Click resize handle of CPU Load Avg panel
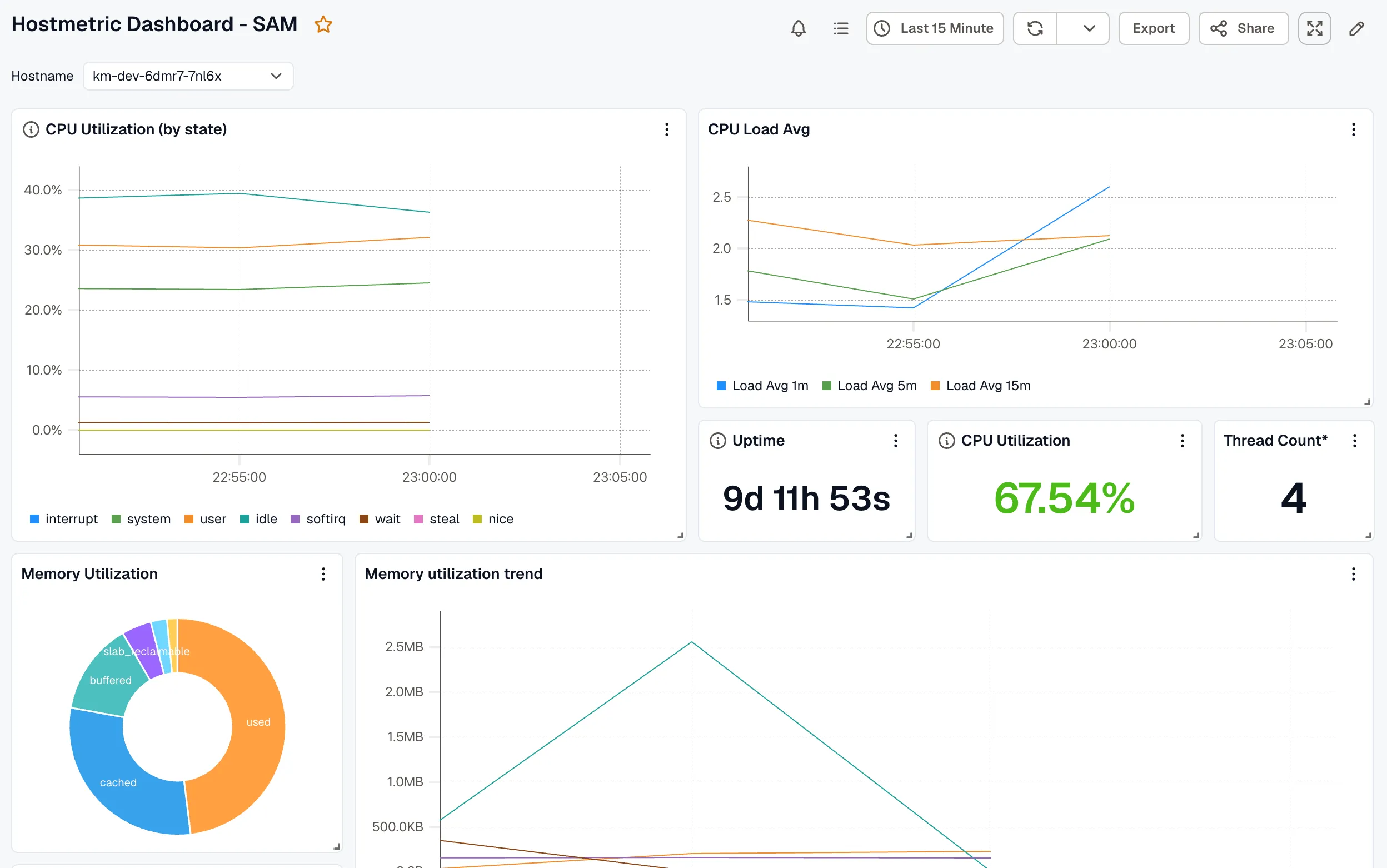This screenshot has height=868, width=1387. tap(1367, 402)
